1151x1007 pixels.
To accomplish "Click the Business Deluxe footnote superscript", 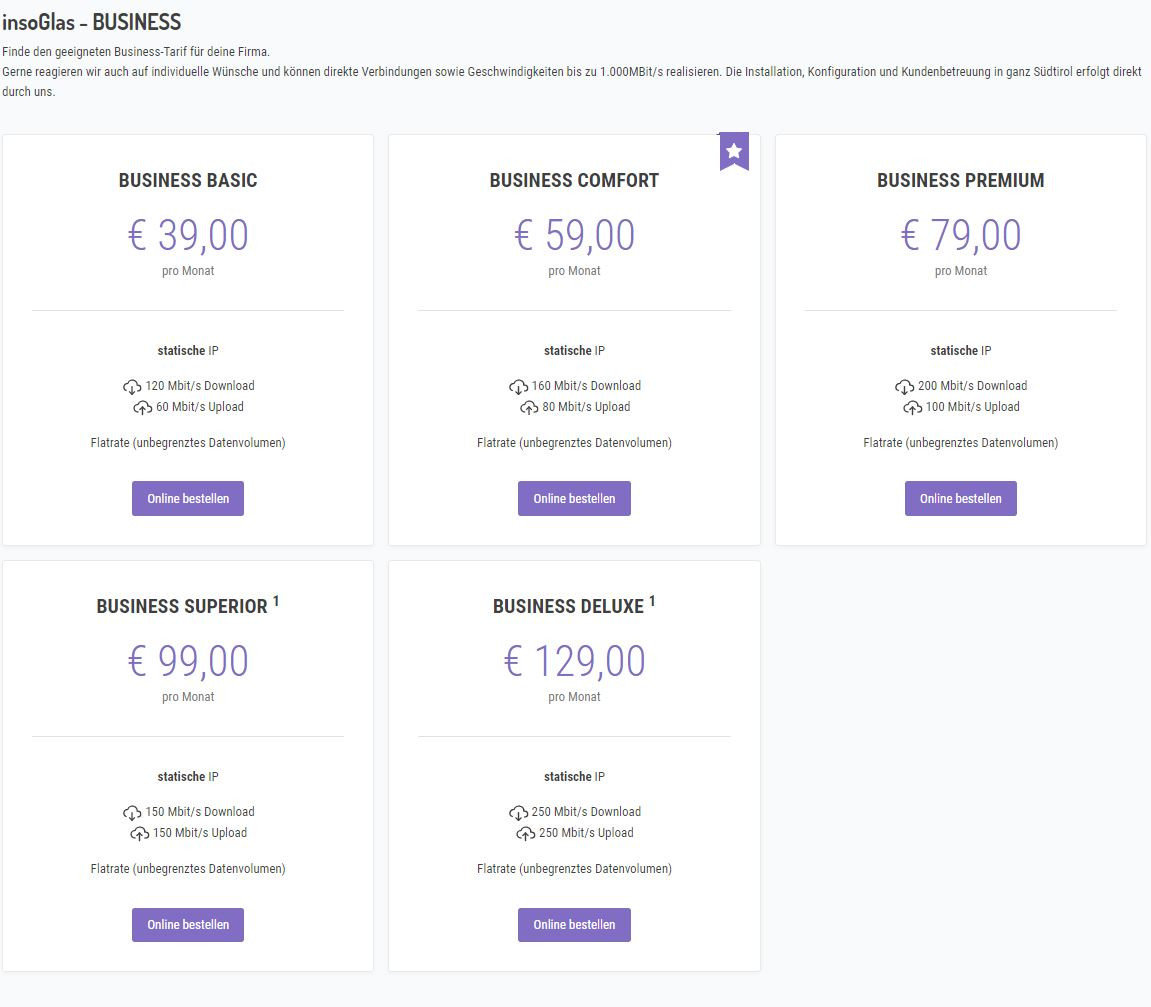I will (x=652, y=601).
